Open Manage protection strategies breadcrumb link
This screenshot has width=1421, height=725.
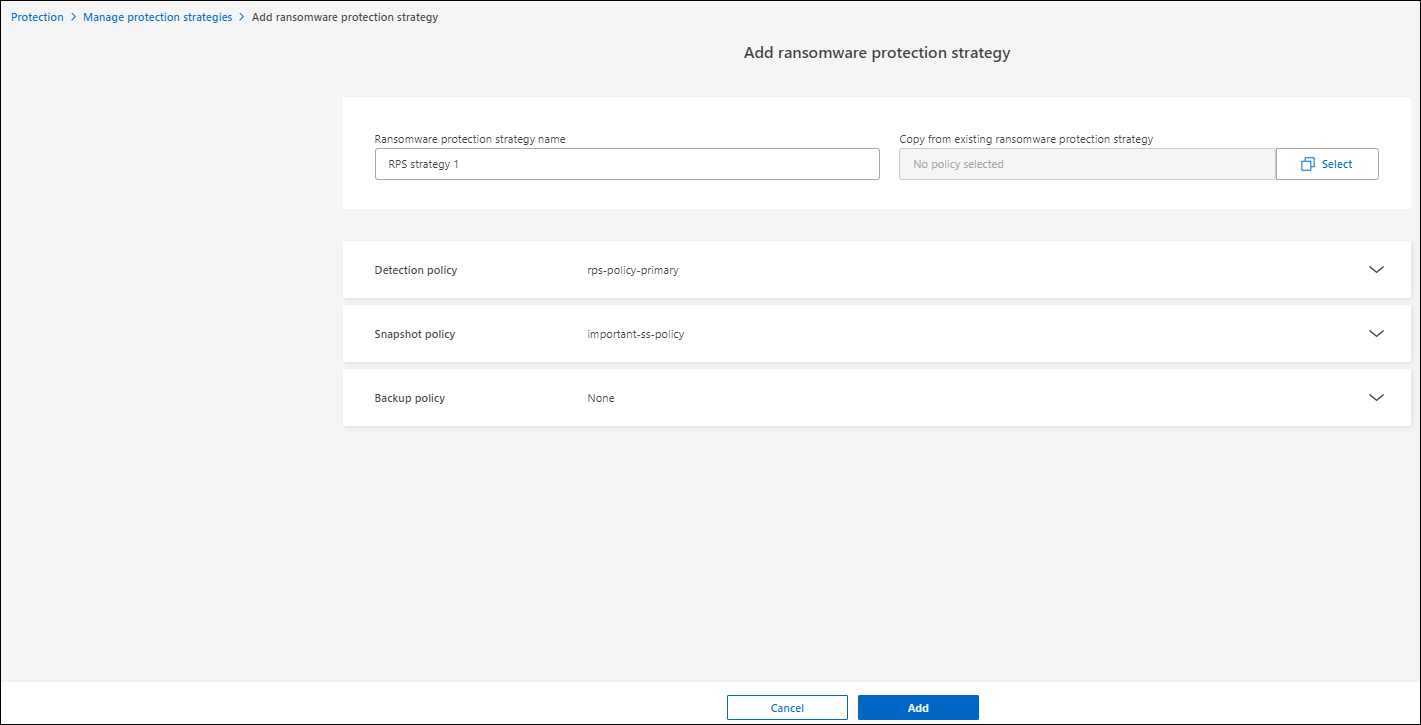point(157,17)
